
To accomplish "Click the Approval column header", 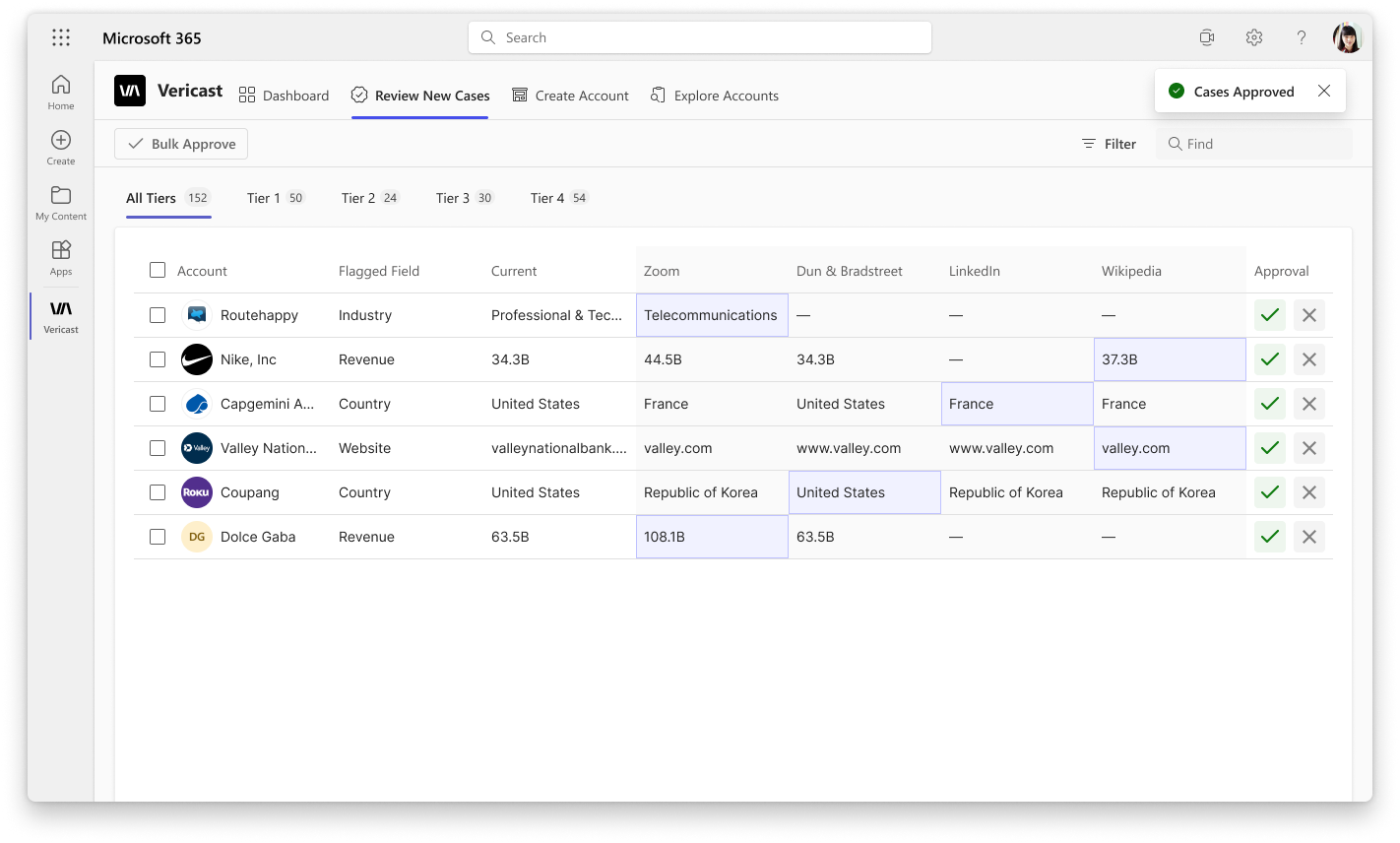I will (1282, 271).
